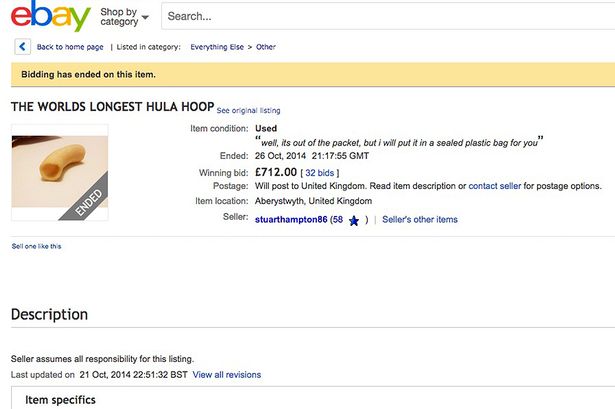Click the See original listing link
The height and width of the screenshot is (409, 615).
tap(249, 110)
